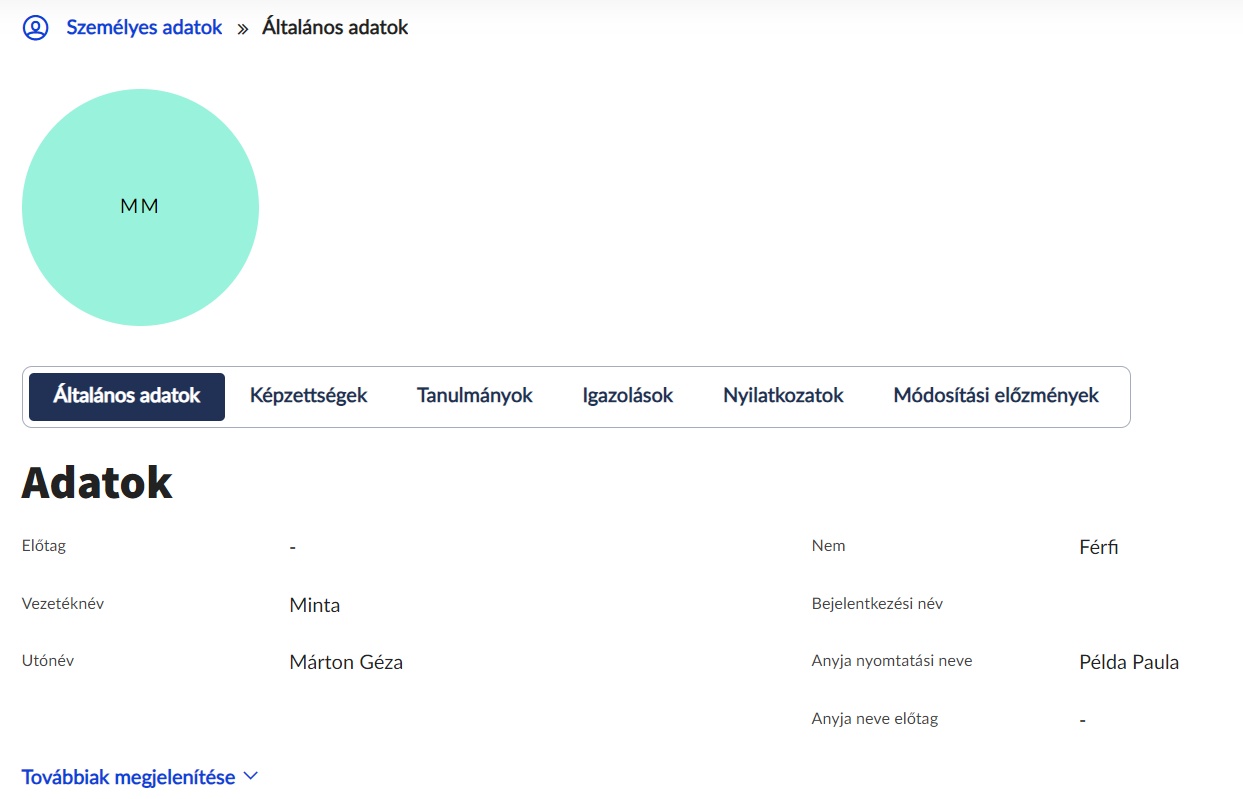
Task: Open the Módosítási előzmények tab
Action: point(995,396)
